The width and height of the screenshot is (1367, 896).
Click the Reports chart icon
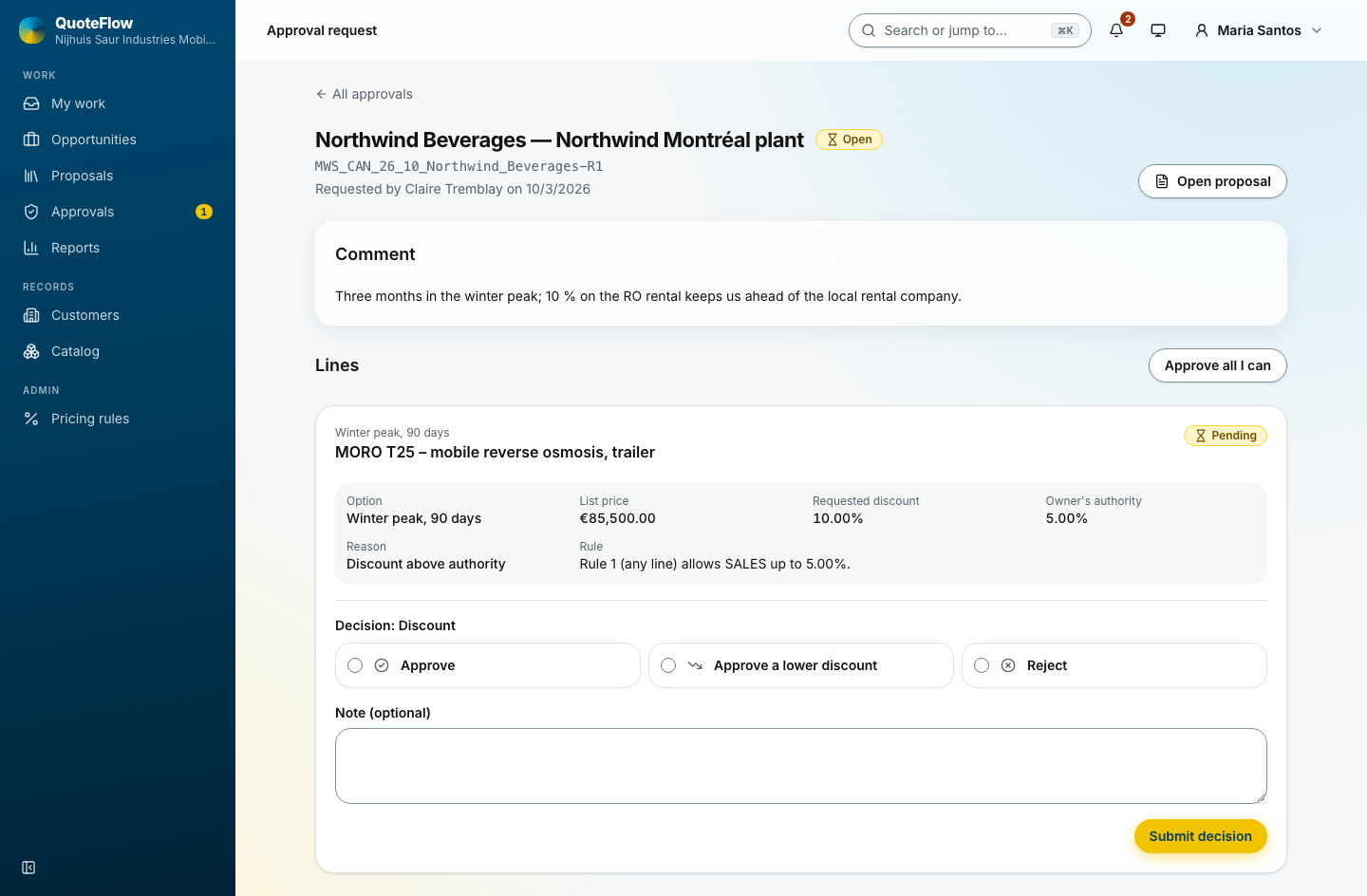point(31,248)
